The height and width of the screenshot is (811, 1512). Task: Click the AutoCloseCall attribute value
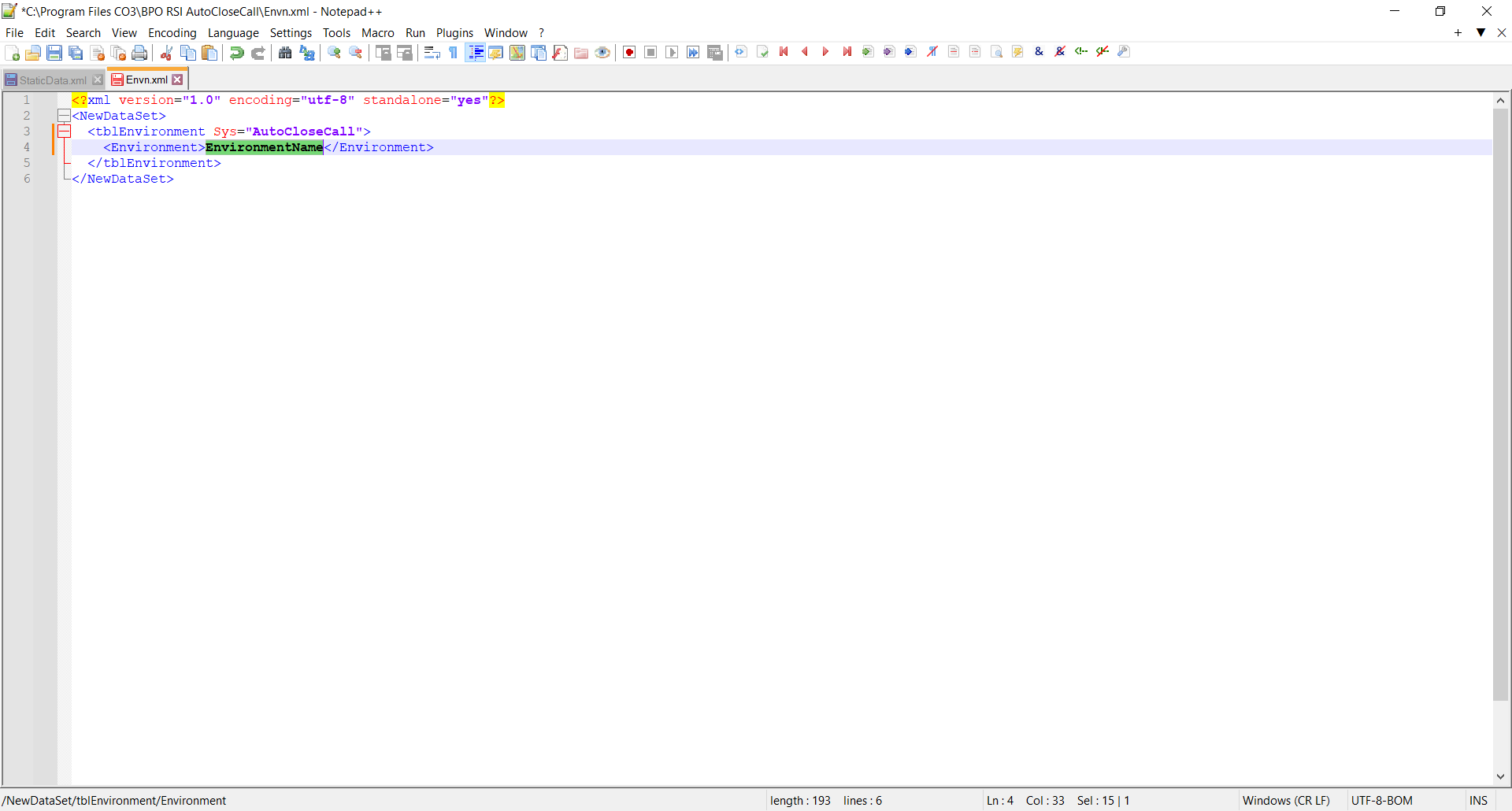click(x=303, y=131)
